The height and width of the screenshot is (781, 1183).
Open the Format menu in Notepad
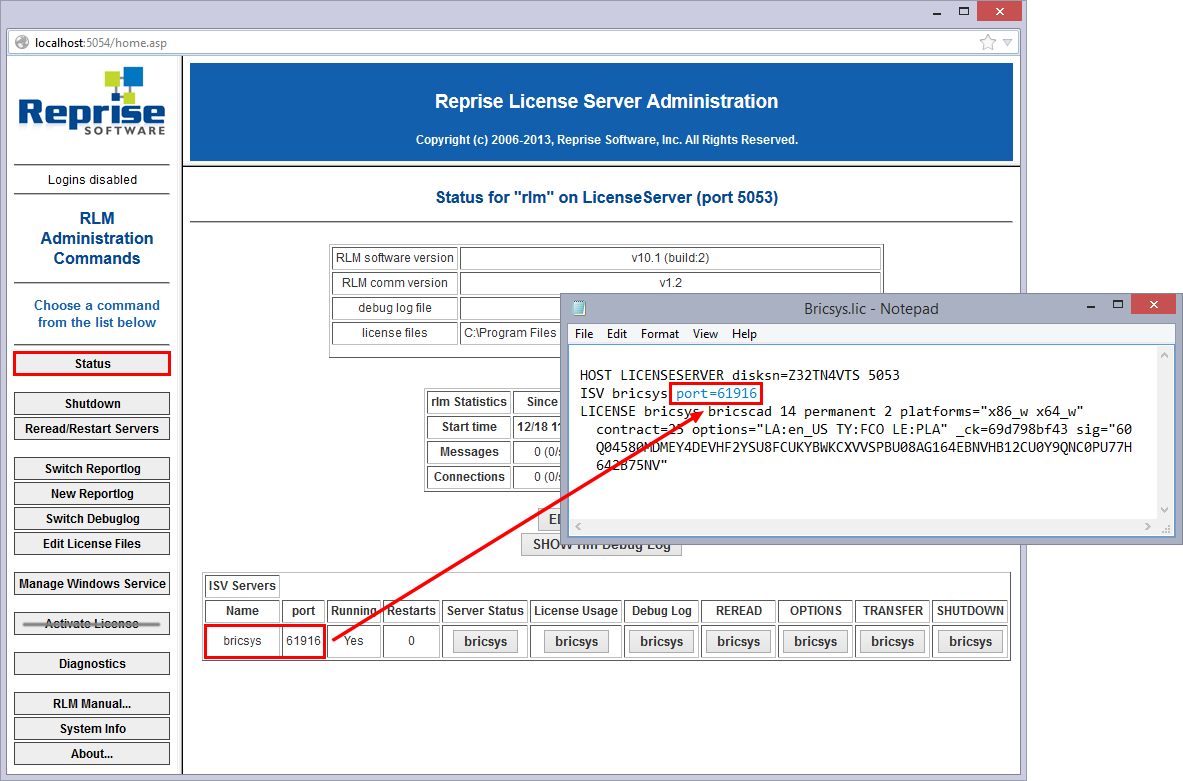point(660,334)
